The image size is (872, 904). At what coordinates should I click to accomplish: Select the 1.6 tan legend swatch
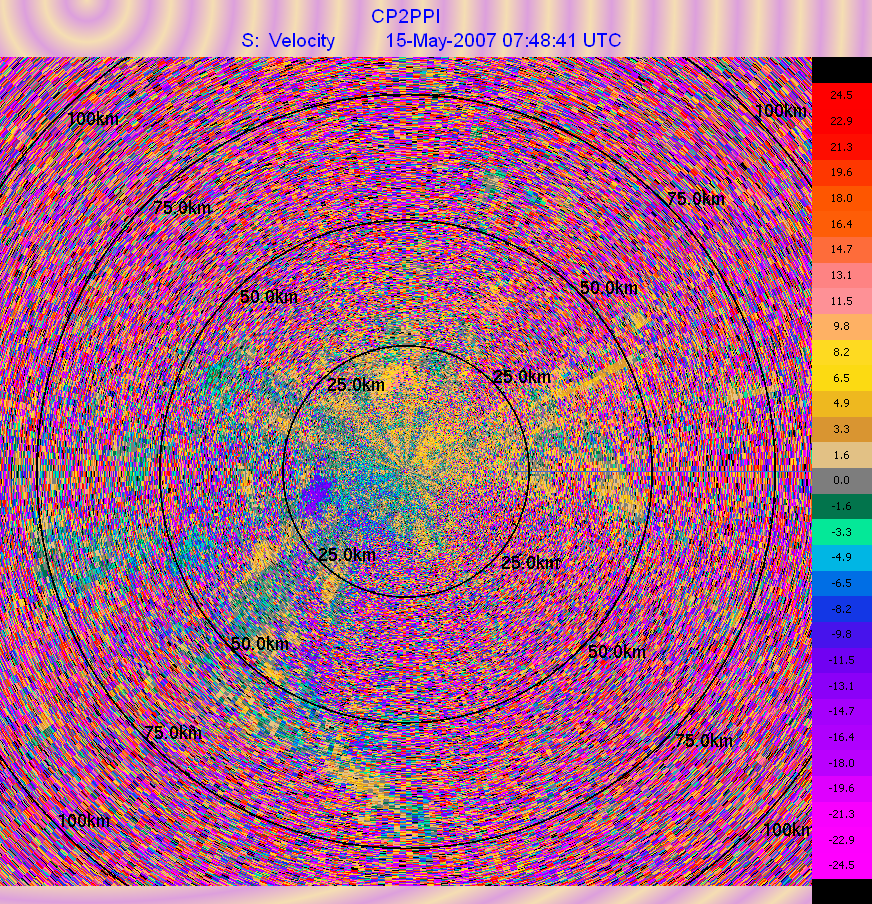click(x=841, y=454)
